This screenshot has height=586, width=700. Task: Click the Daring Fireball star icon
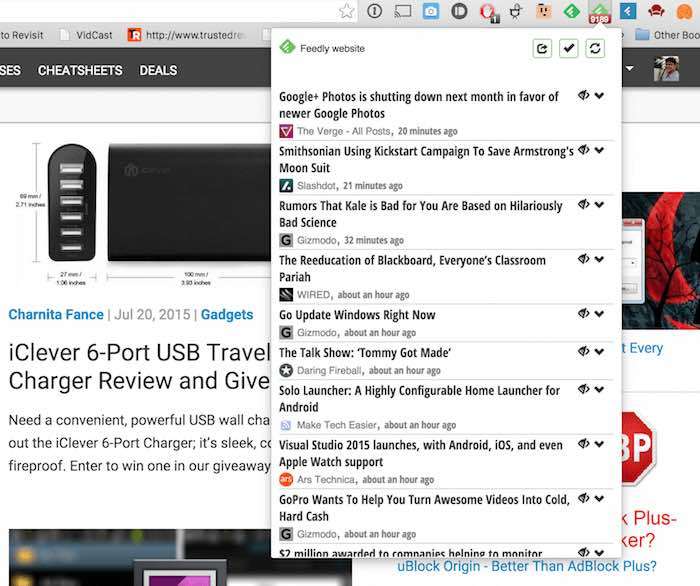pyautogui.click(x=286, y=370)
